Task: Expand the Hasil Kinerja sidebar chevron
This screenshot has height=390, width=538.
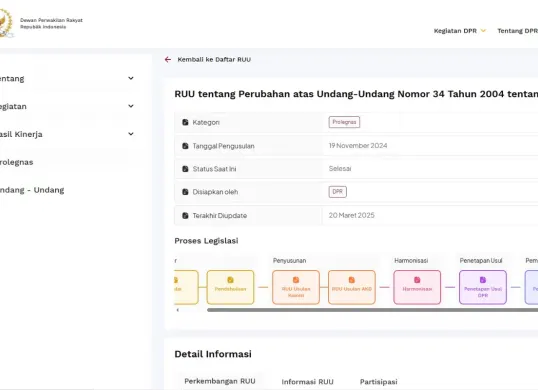Action: [131, 134]
